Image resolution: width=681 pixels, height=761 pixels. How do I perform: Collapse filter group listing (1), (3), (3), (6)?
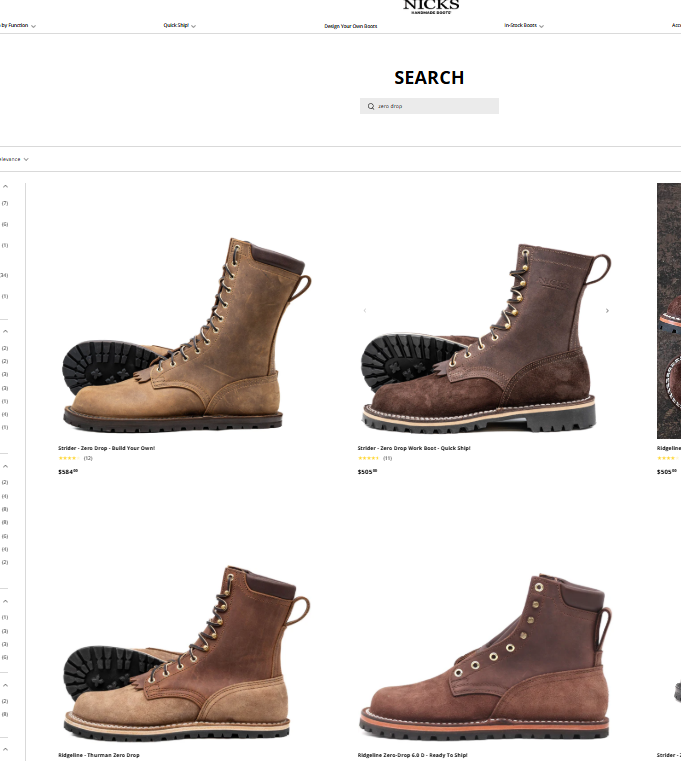pyautogui.click(x=5, y=601)
